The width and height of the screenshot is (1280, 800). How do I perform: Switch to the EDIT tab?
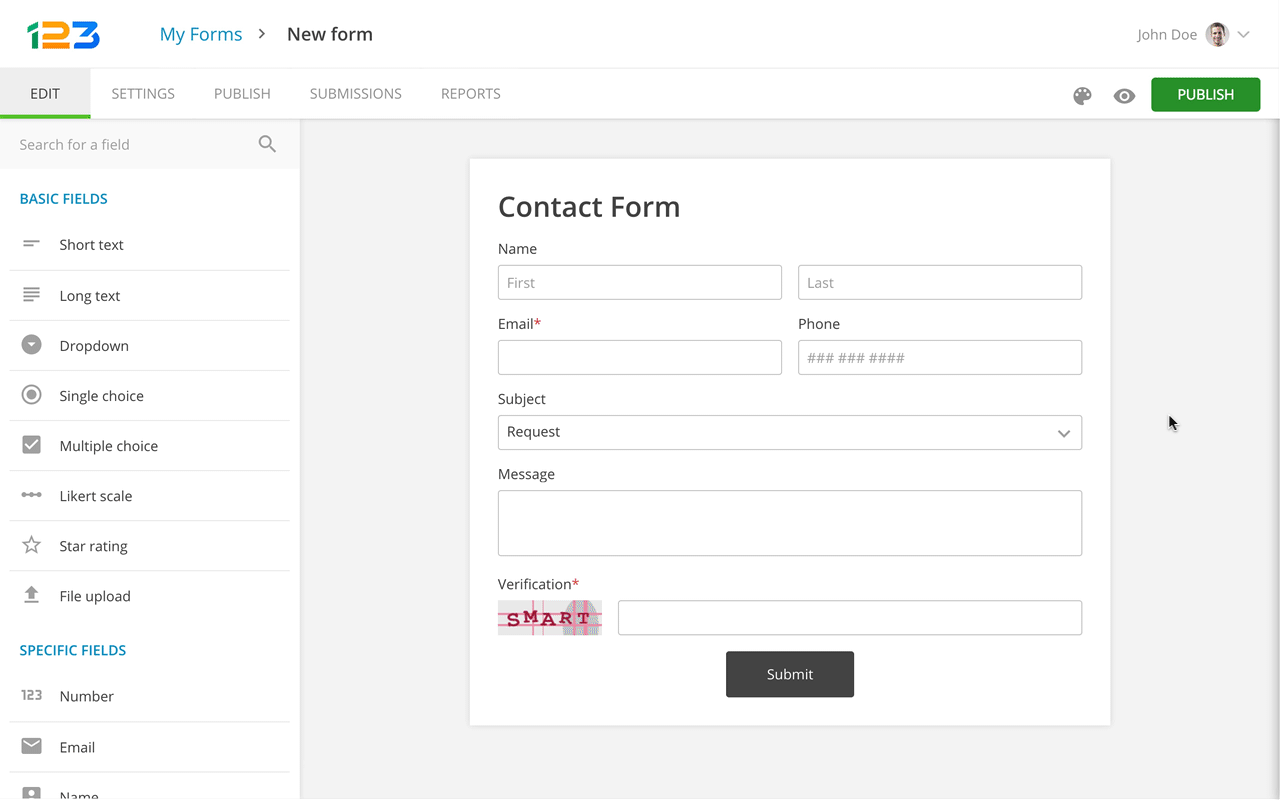pos(45,94)
